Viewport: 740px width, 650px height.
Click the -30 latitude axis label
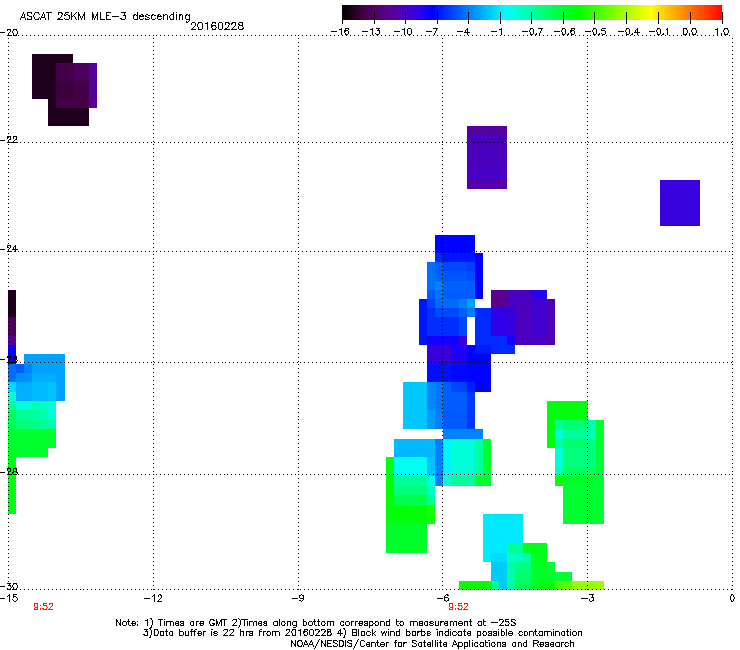click(x=9, y=586)
